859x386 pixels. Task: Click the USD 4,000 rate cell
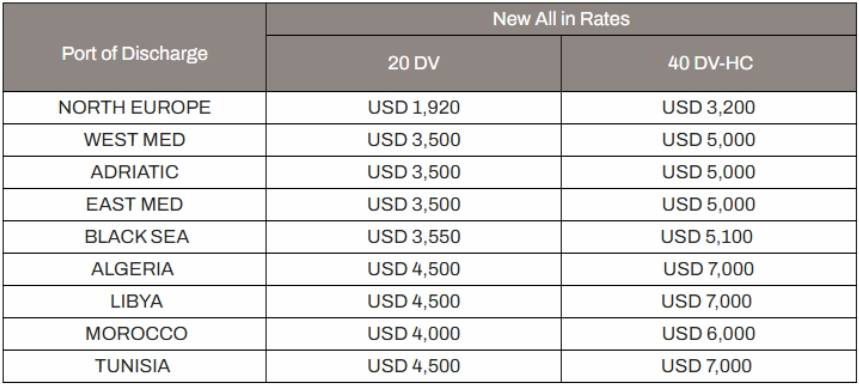click(414, 334)
